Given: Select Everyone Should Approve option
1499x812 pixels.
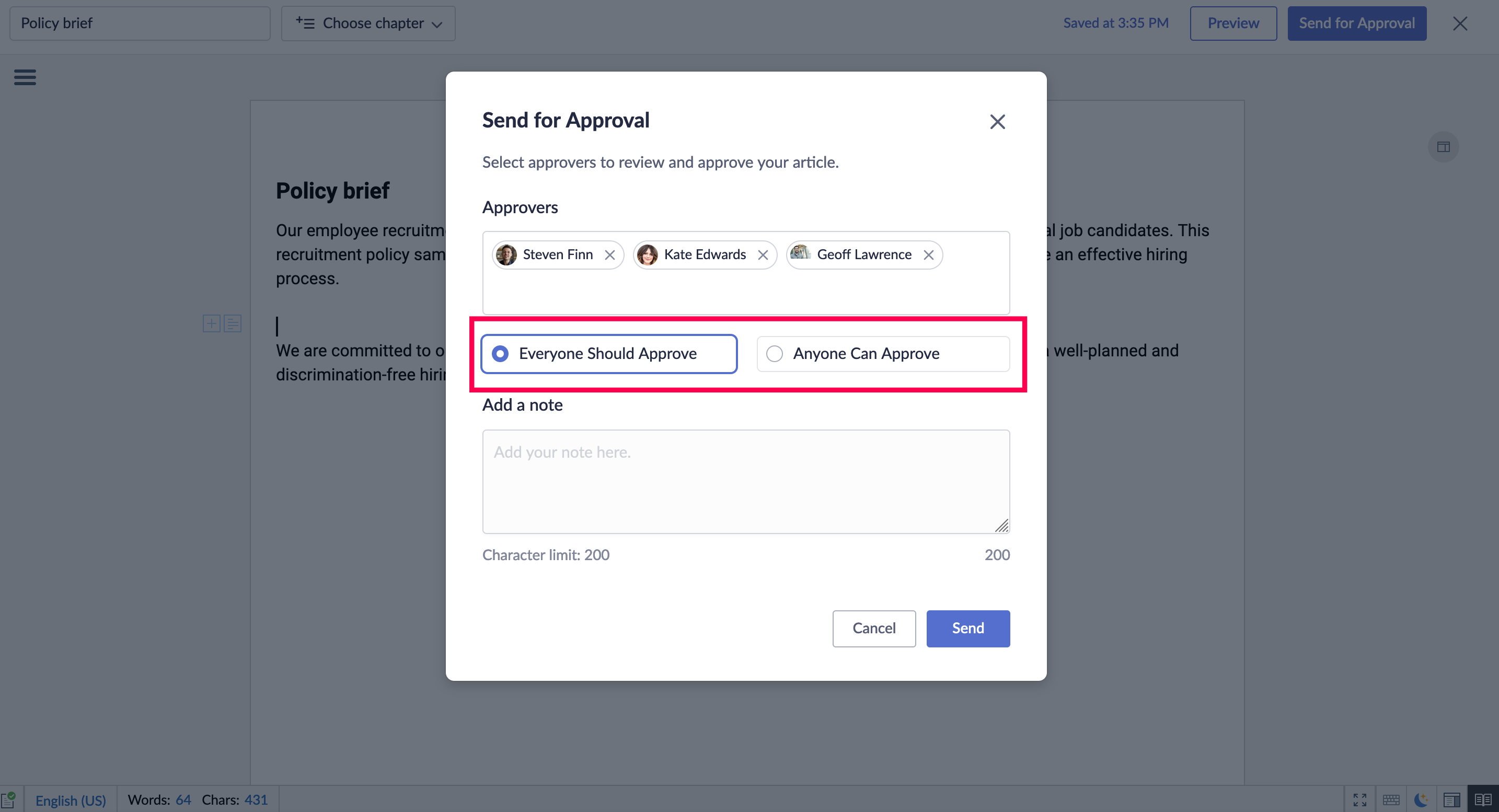Looking at the screenshot, I should [x=500, y=354].
